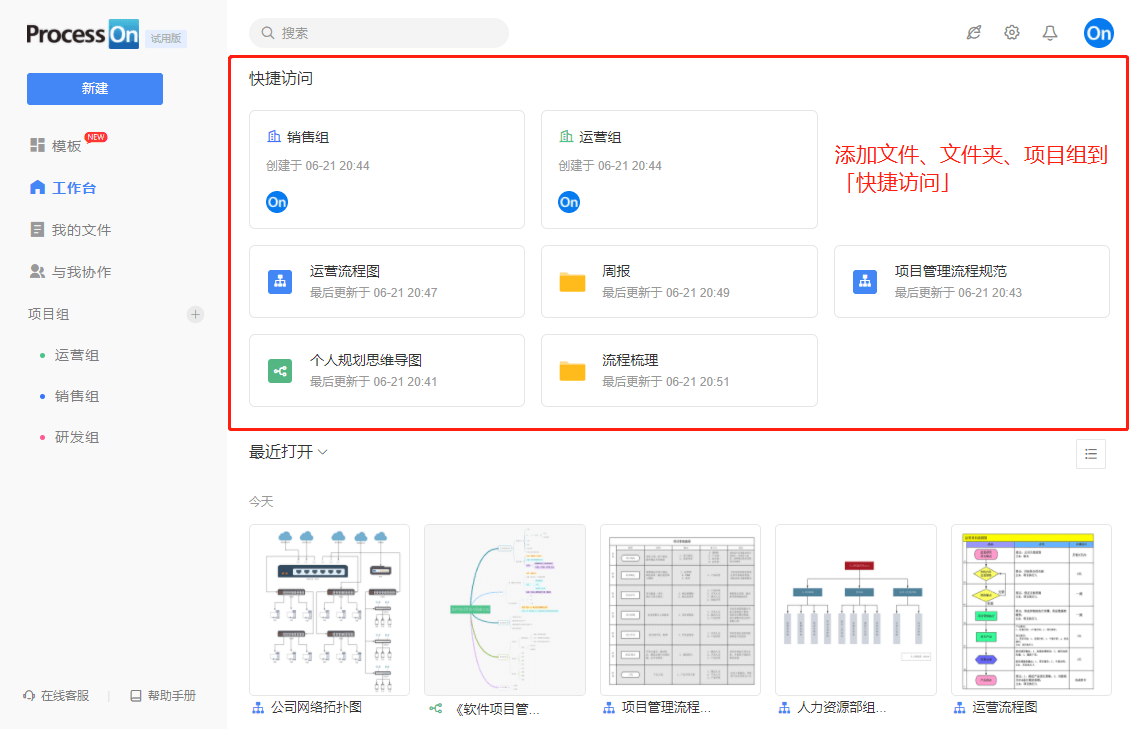1134x729 pixels.
Task: Open 运营流程图 quick access file
Action: (387, 281)
